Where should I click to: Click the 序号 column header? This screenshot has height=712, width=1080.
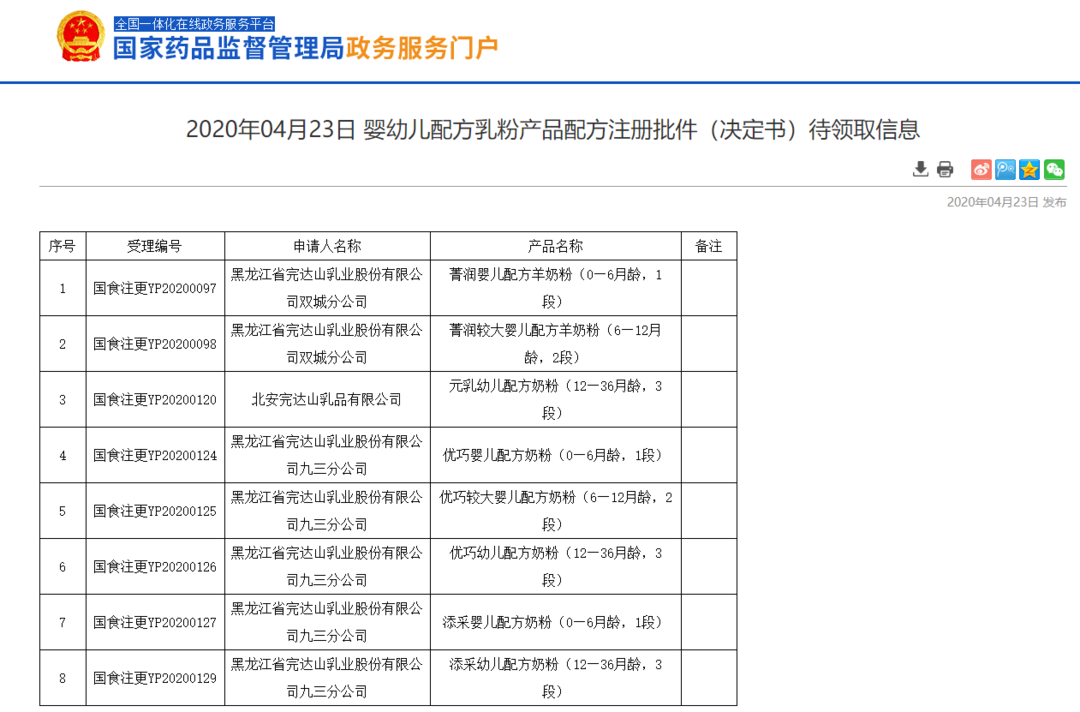[x=62, y=246]
